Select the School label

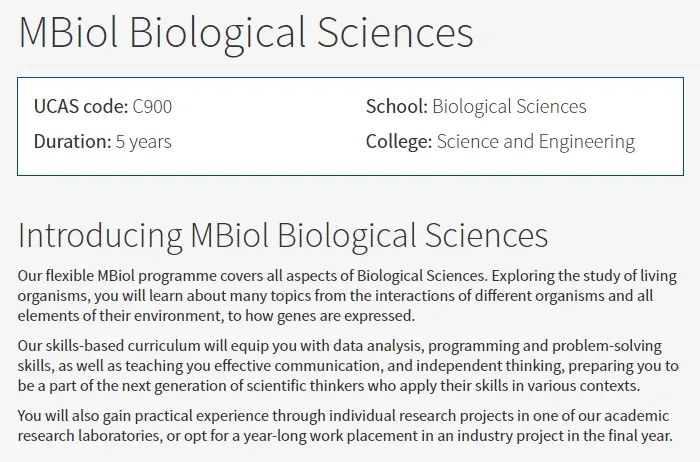click(397, 107)
